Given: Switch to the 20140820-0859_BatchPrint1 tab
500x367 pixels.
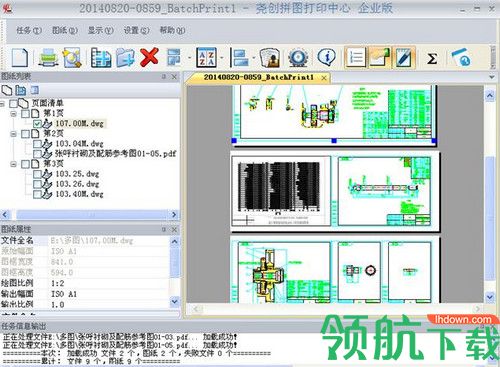Looking at the screenshot, I should click(x=259, y=77).
